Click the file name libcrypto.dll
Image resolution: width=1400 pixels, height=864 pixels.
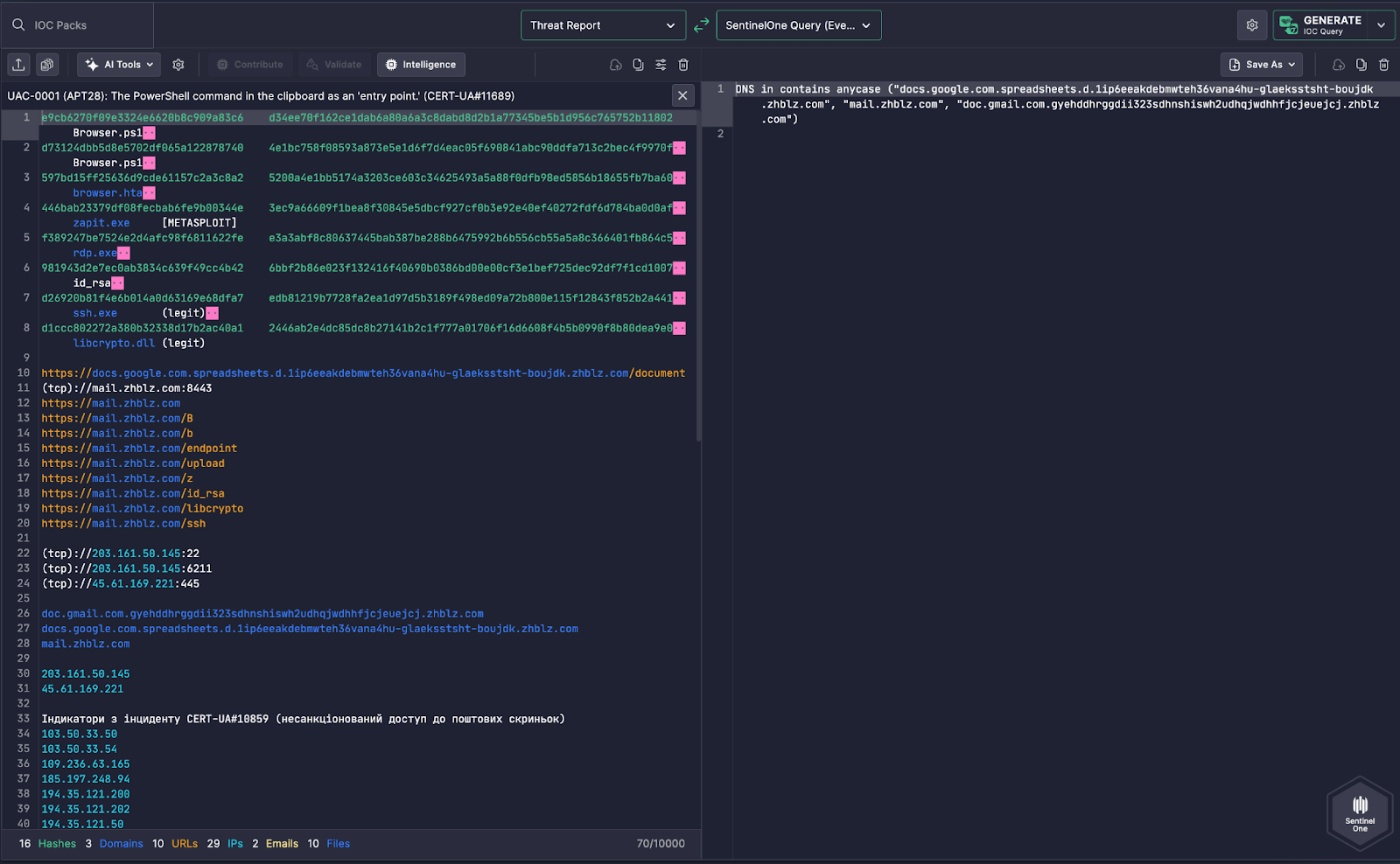[114, 344]
